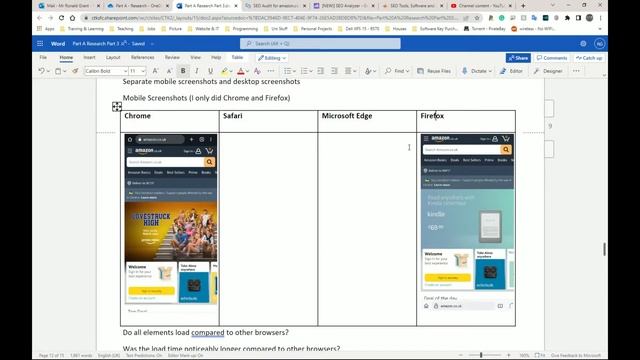
Task: Click the Undo icon in the ribbon
Action: point(41,71)
